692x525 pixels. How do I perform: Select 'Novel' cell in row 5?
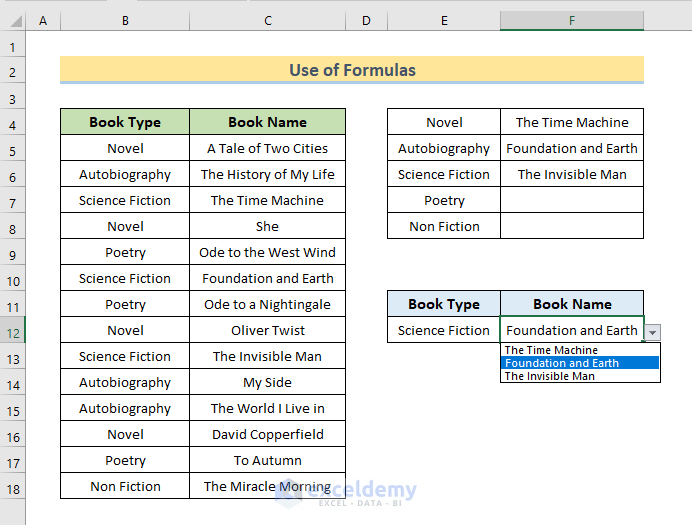click(x=125, y=148)
